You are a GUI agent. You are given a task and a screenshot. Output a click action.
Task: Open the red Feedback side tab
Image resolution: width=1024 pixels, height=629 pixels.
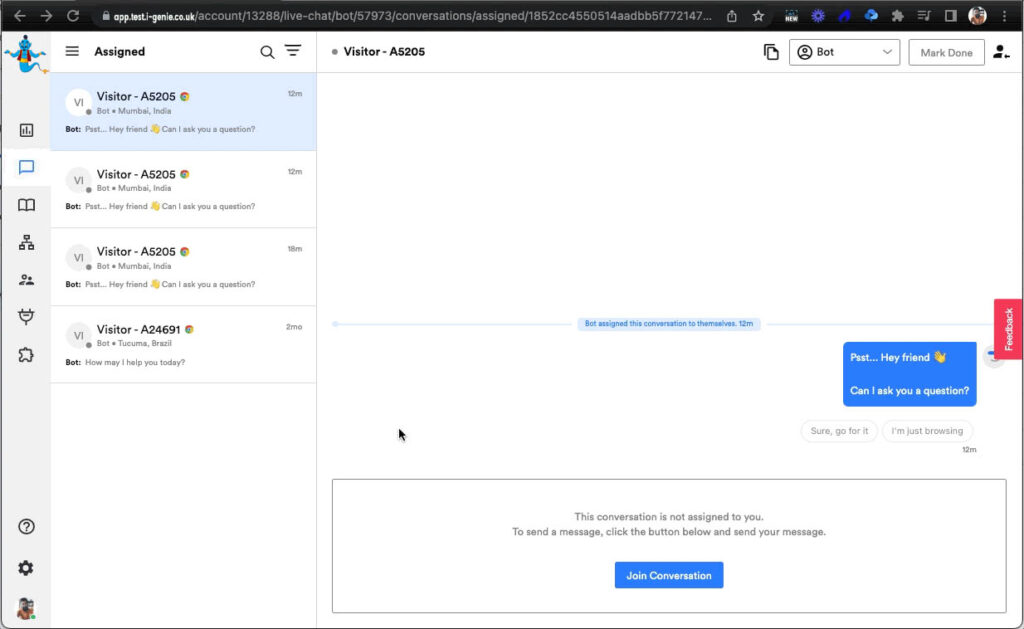coord(1009,329)
